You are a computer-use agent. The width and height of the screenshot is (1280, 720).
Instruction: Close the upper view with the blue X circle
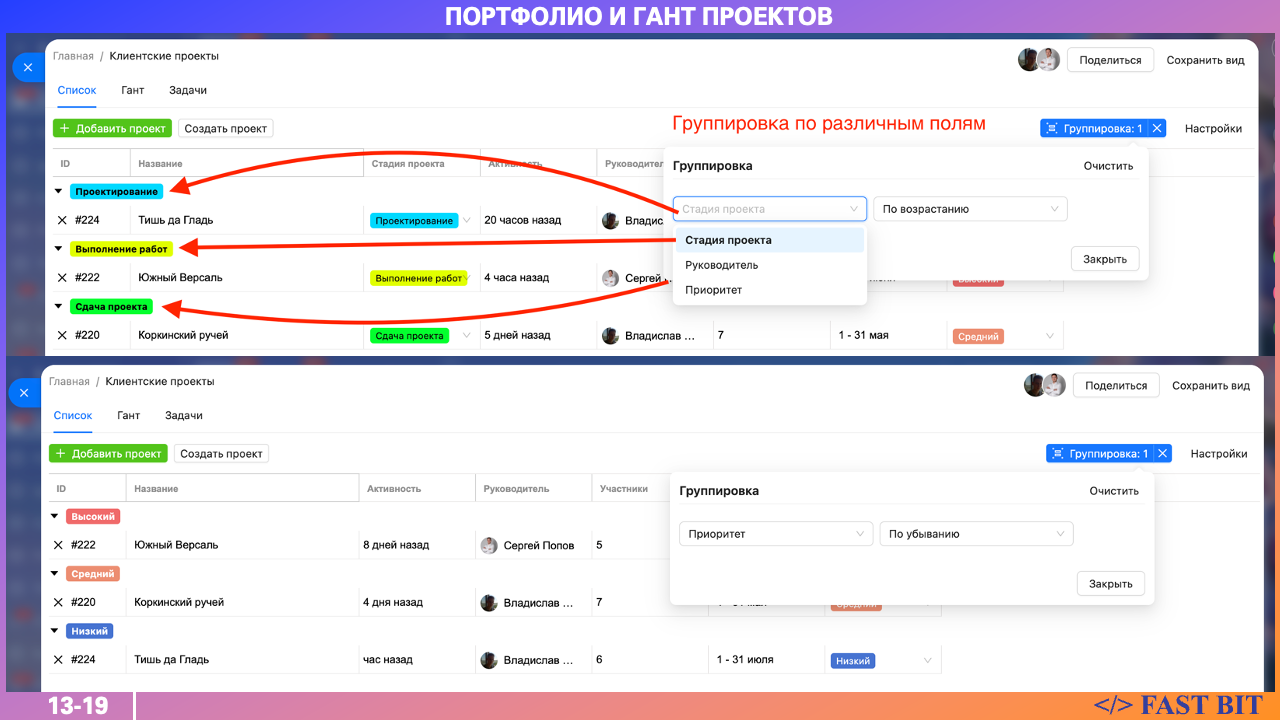coord(27,67)
